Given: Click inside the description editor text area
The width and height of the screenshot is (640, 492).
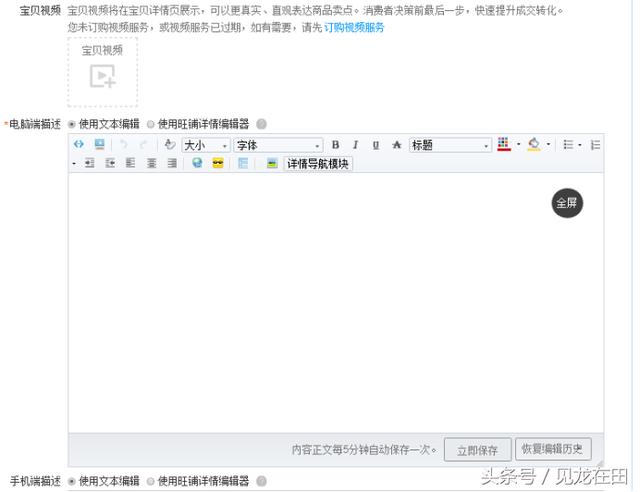Looking at the screenshot, I should (x=336, y=302).
